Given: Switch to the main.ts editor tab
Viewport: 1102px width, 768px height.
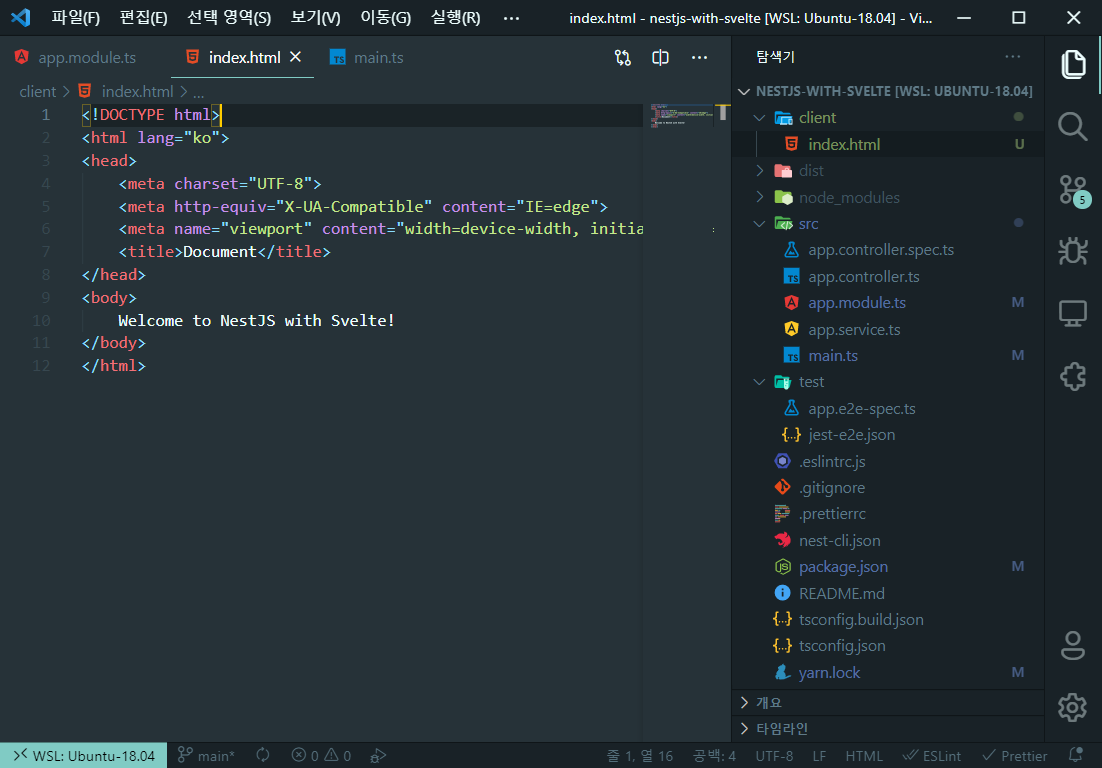Looking at the screenshot, I should pos(367,58).
